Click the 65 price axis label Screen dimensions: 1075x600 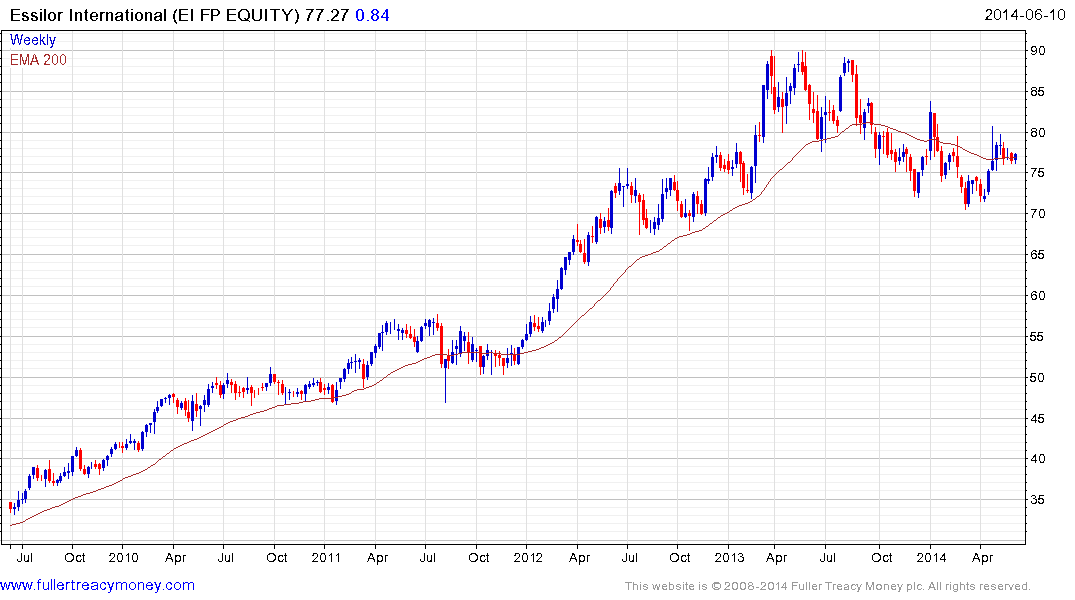click(1037, 254)
